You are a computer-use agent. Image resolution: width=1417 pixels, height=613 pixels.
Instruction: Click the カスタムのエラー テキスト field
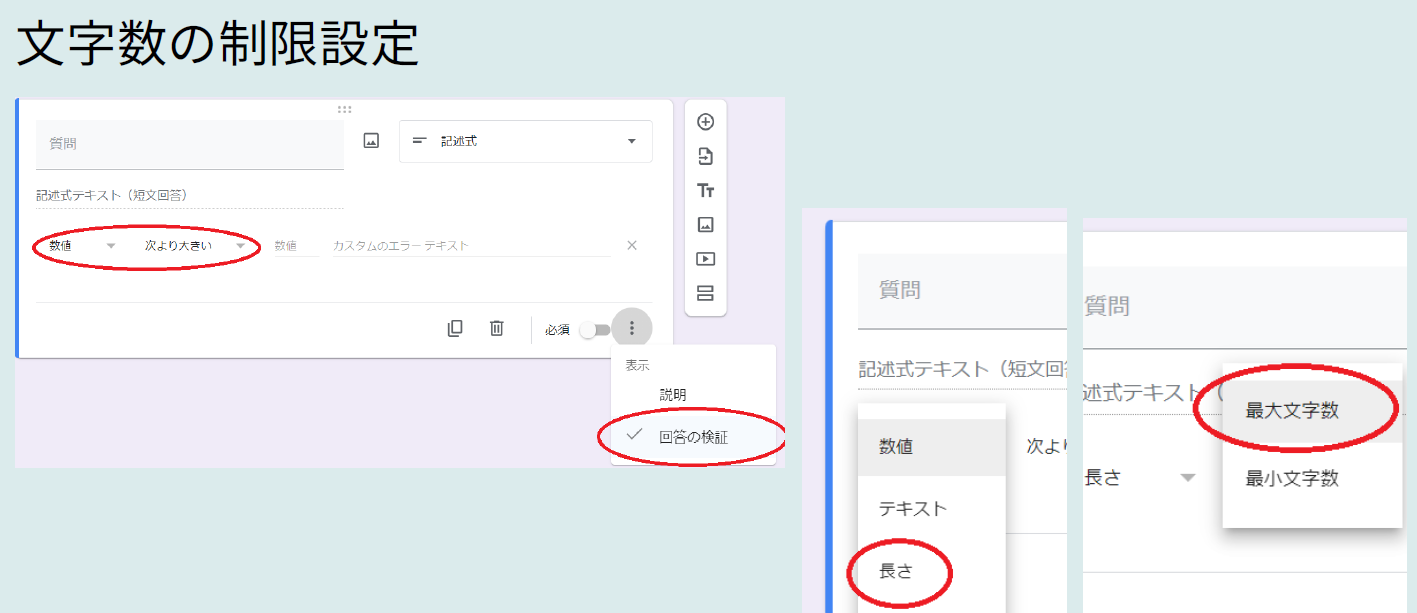471,245
